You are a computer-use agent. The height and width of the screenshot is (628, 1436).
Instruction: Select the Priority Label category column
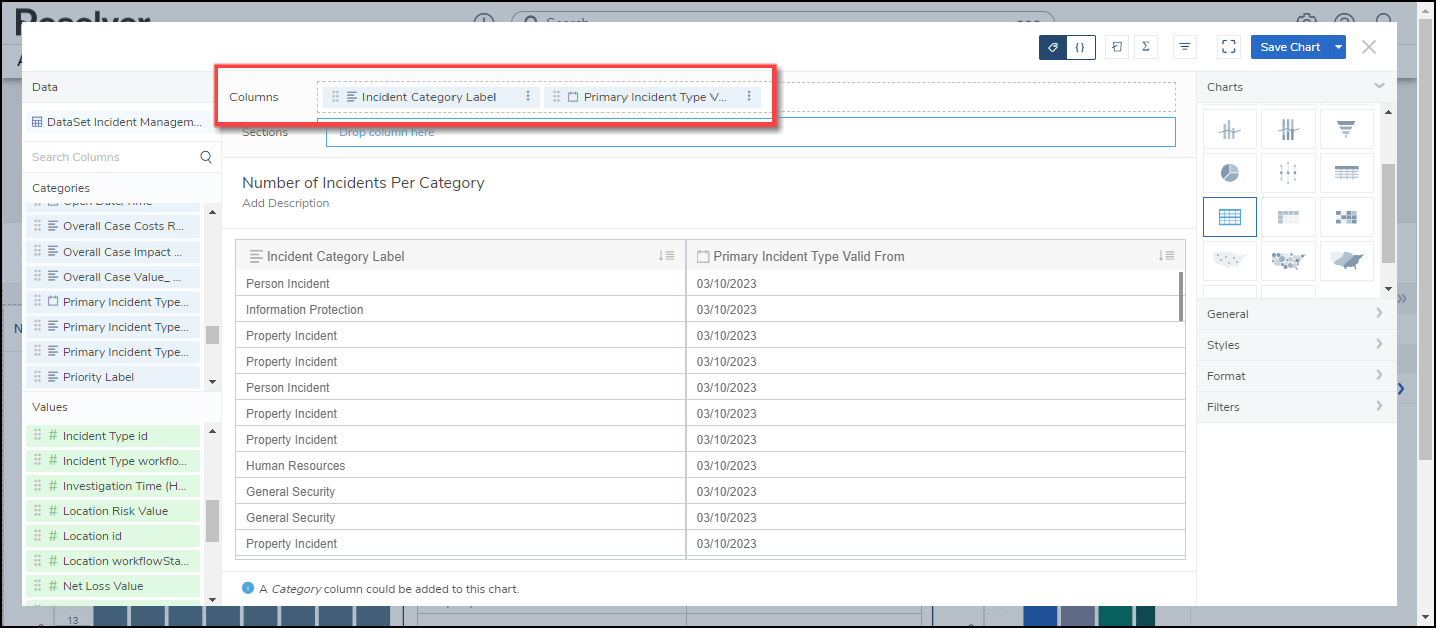(x=114, y=377)
